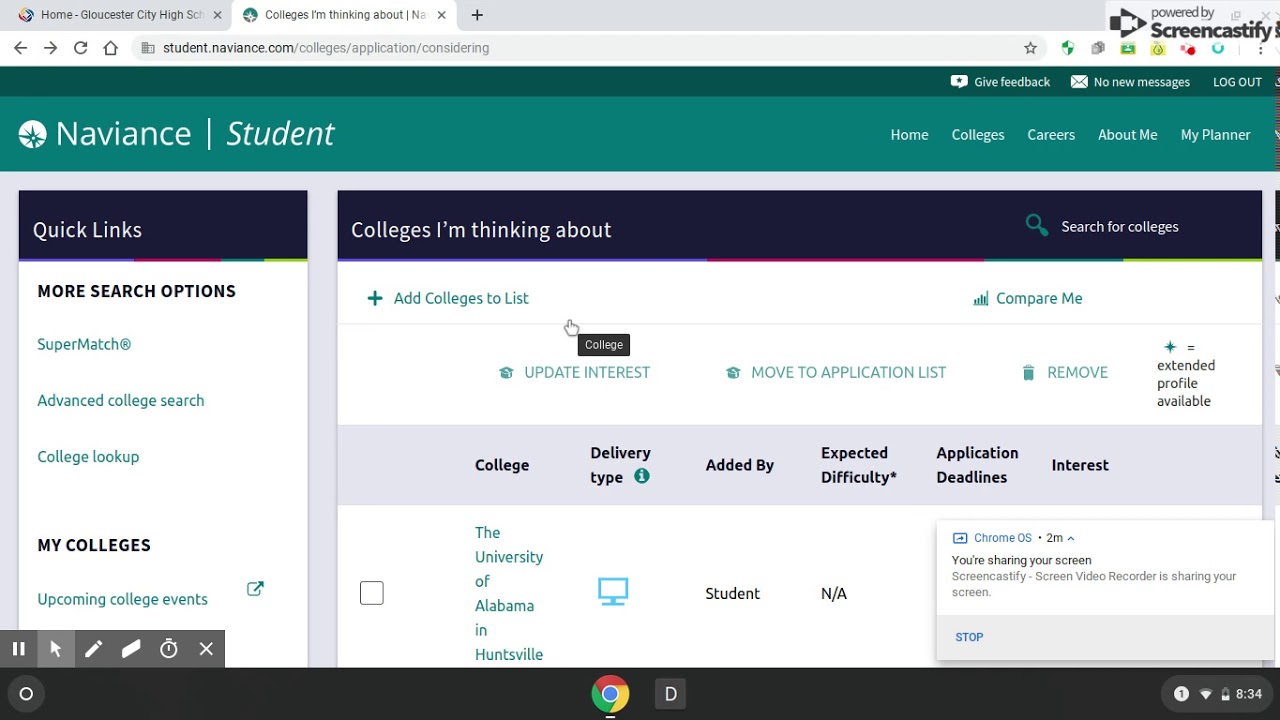Close the Colleges I'm thinking about tab
The height and width of the screenshot is (720, 1280).
(x=444, y=15)
